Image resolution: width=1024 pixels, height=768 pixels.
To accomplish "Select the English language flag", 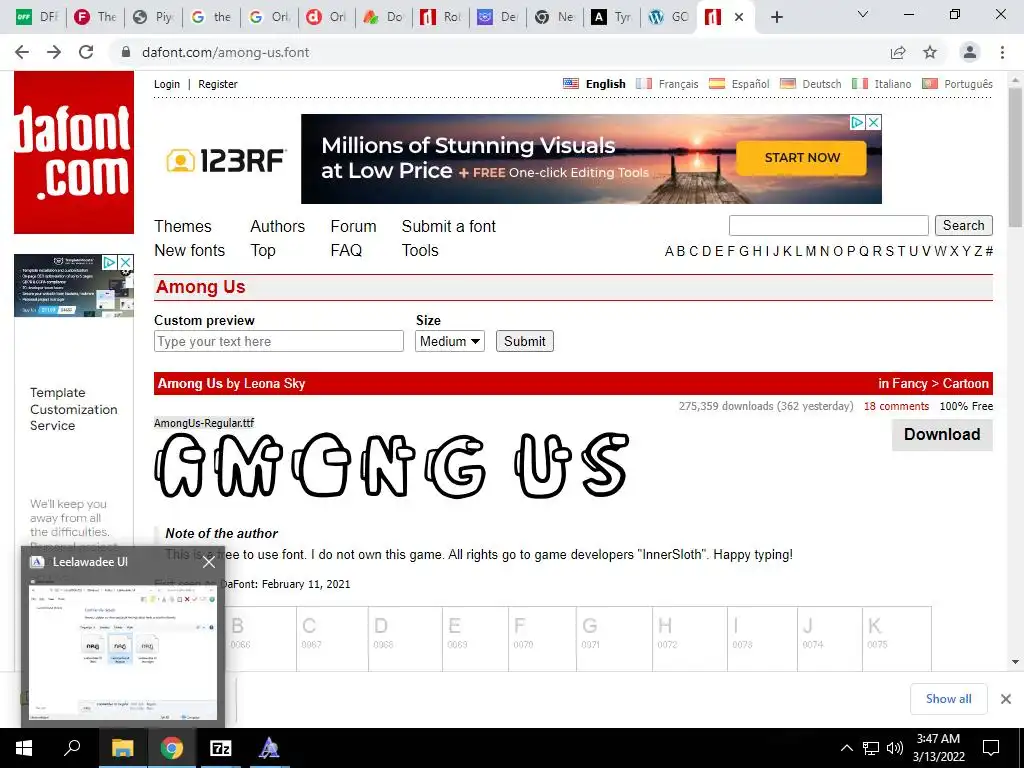I will coord(571,84).
